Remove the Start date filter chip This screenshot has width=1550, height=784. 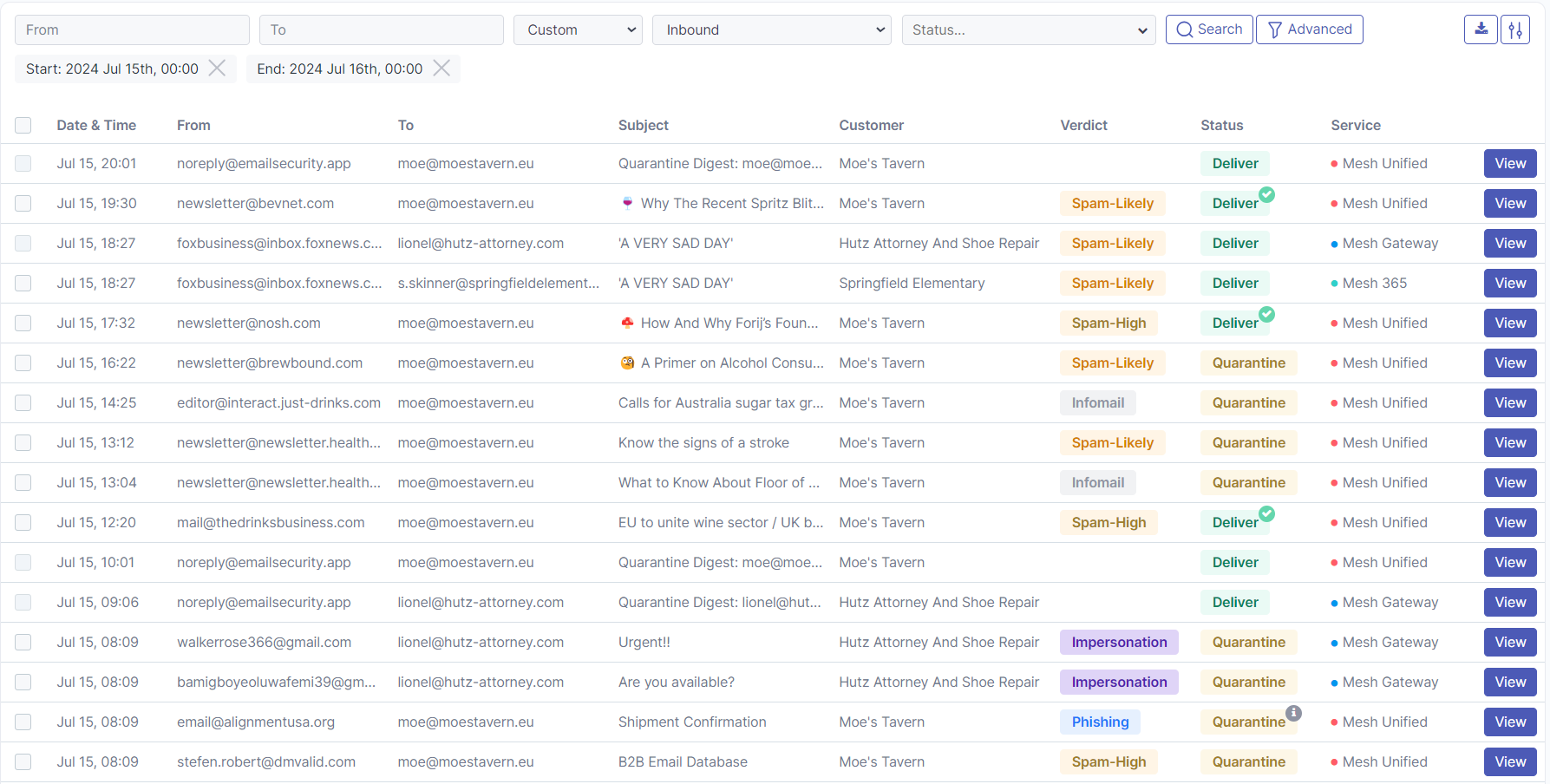[x=217, y=68]
